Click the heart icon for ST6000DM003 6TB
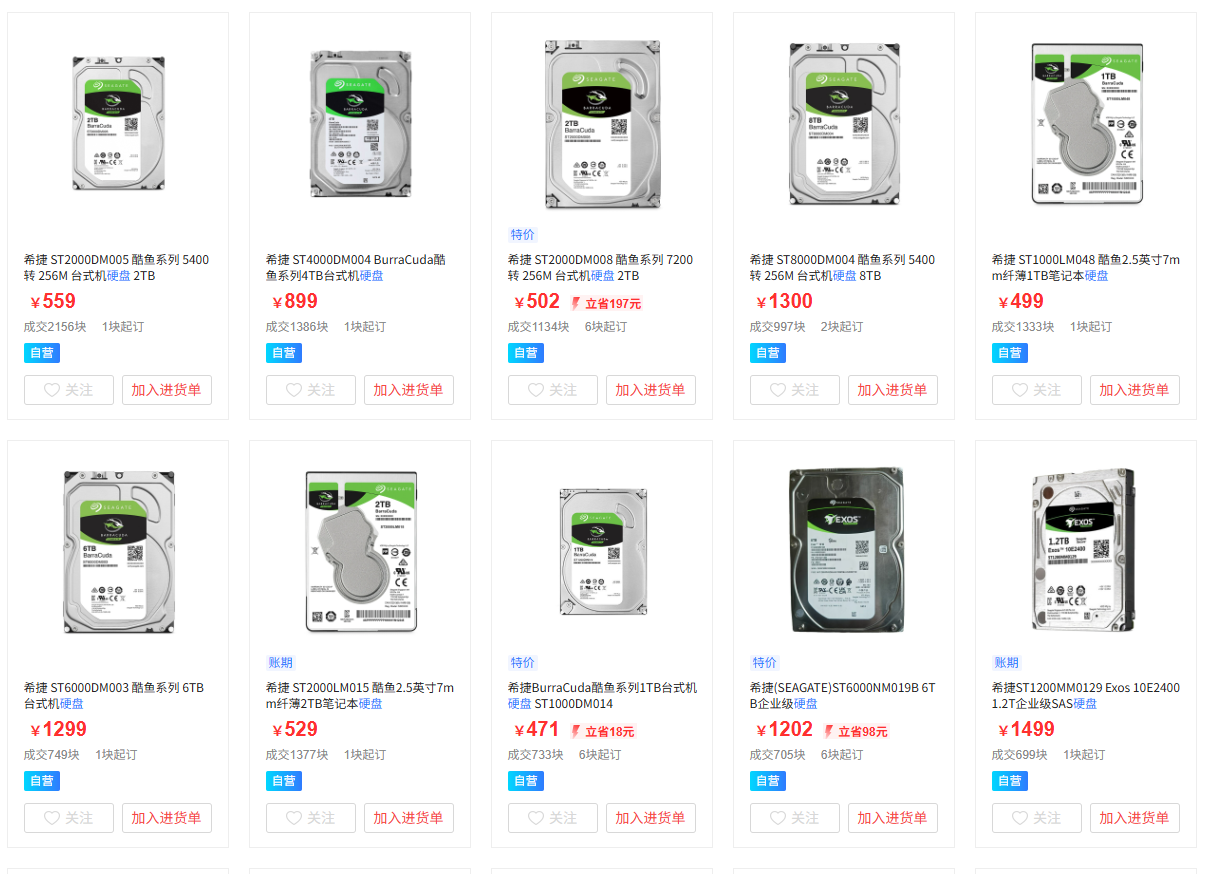 [x=52, y=818]
